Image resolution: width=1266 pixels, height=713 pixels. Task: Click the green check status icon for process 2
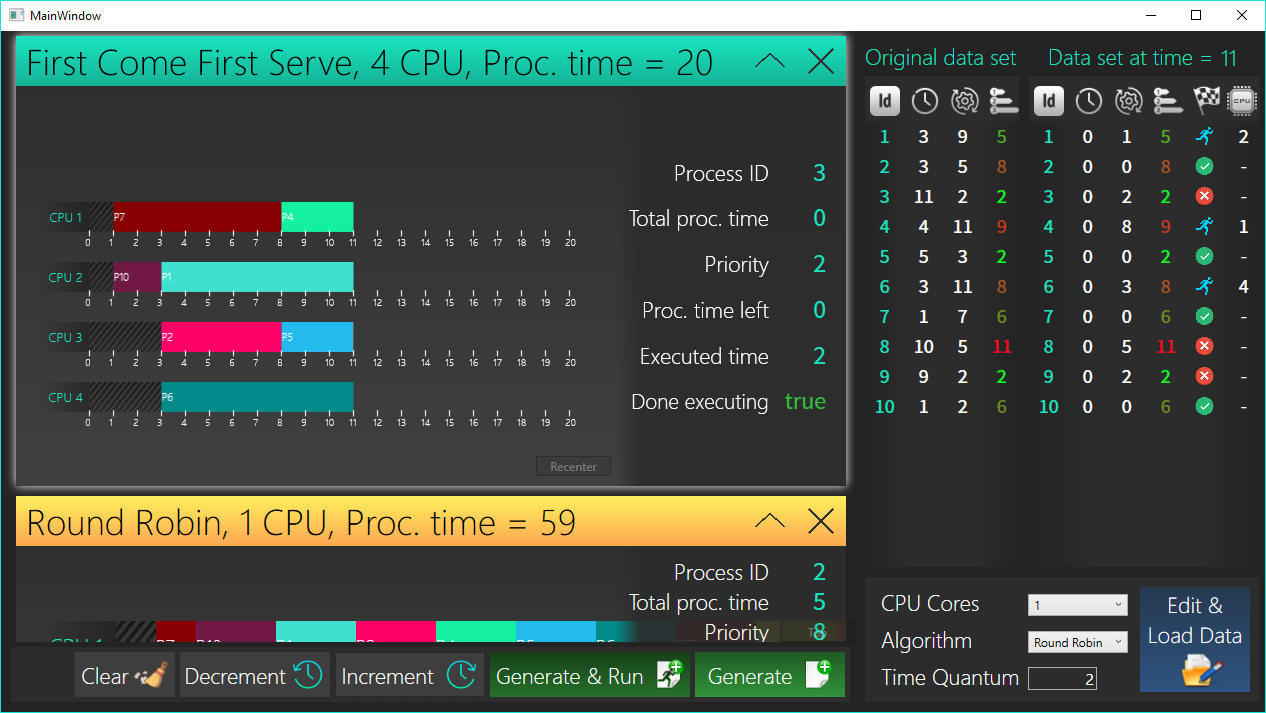point(1205,167)
